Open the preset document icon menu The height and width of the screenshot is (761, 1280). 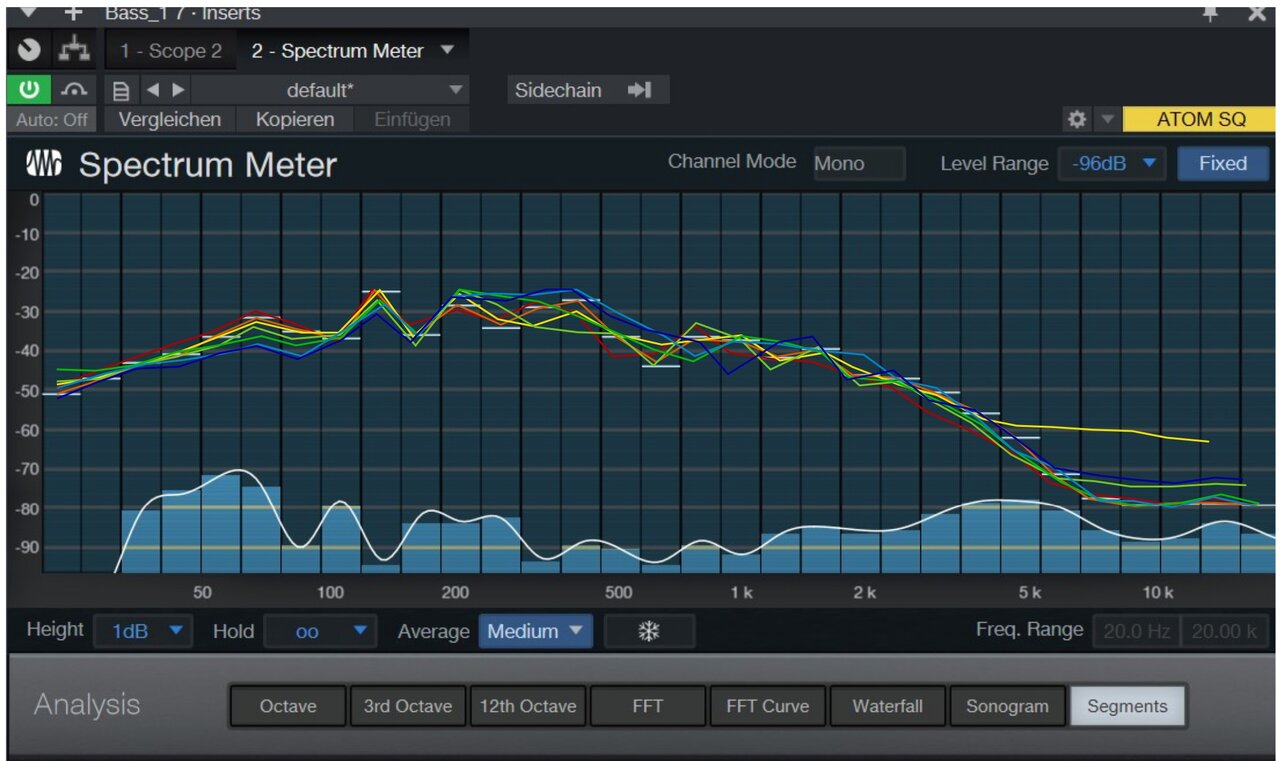pyautogui.click(x=121, y=91)
